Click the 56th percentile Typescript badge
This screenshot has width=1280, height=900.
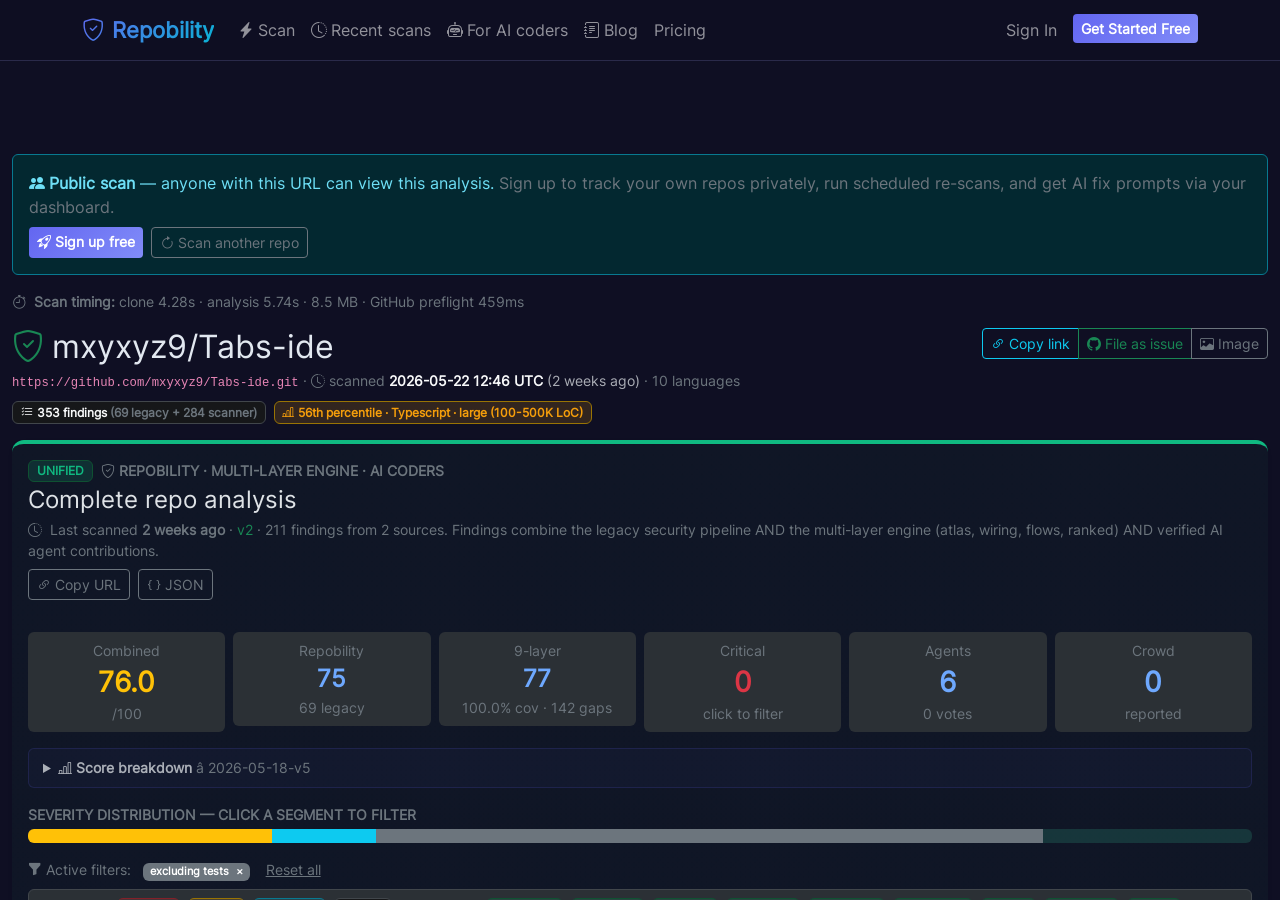pyautogui.click(x=433, y=412)
